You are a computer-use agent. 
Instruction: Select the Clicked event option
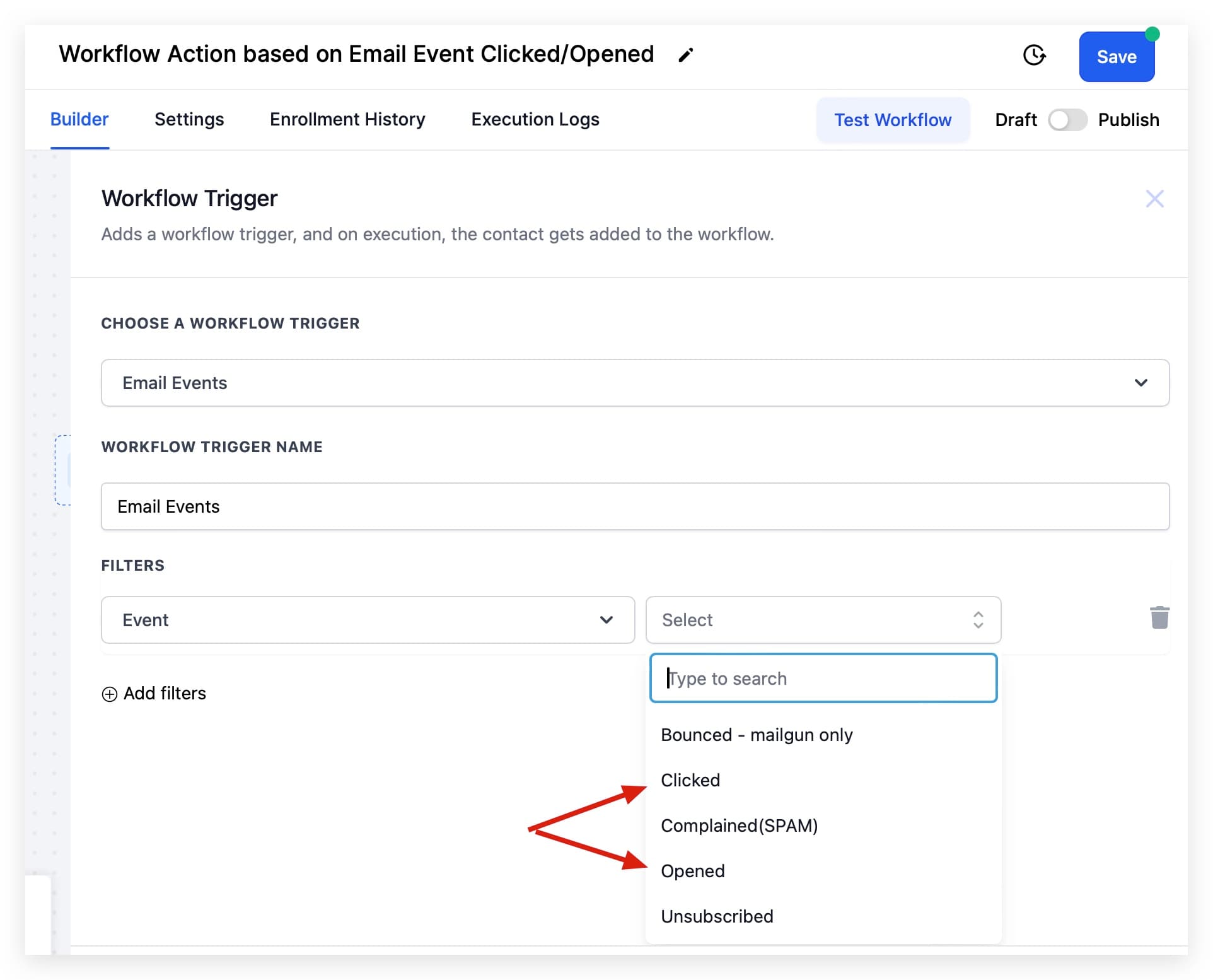pos(690,780)
